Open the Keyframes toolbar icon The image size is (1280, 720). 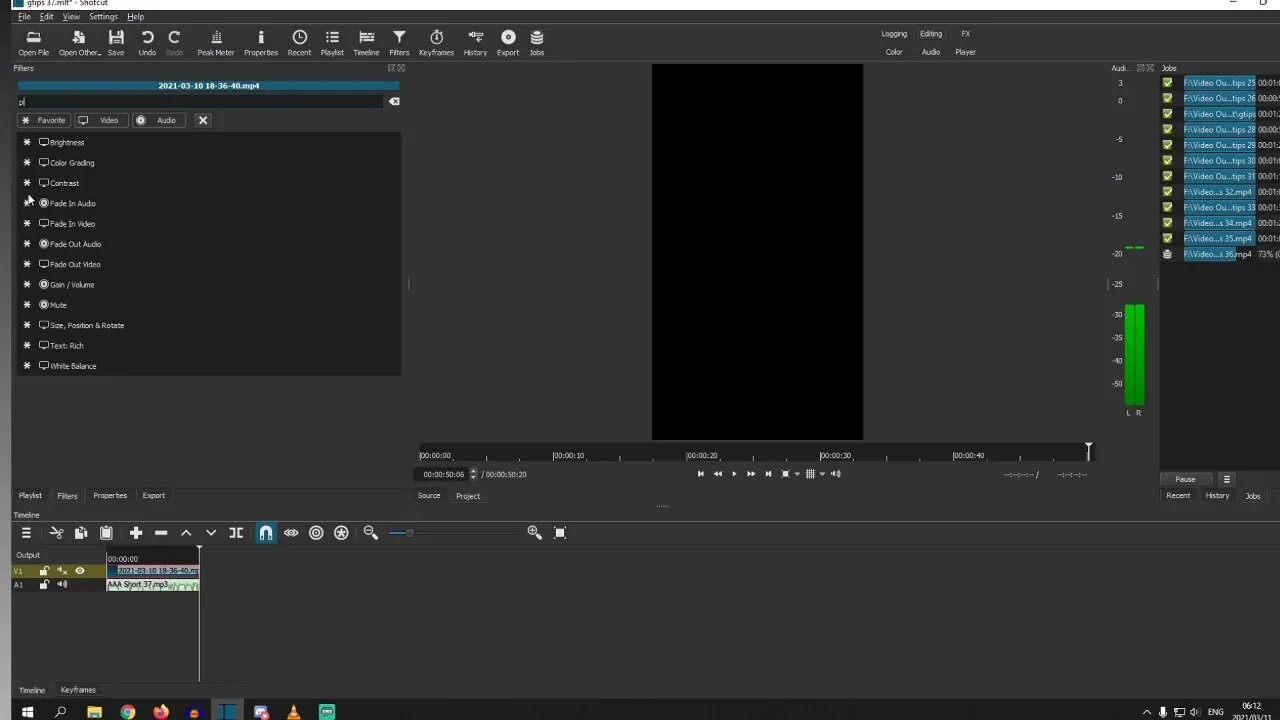pos(436,42)
